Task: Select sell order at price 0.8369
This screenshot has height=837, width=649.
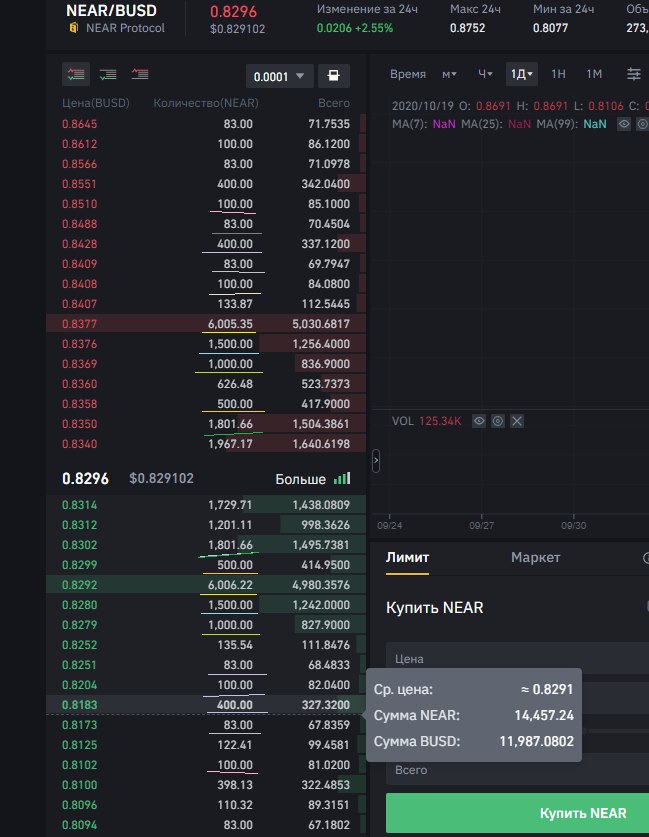Action: coord(206,364)
